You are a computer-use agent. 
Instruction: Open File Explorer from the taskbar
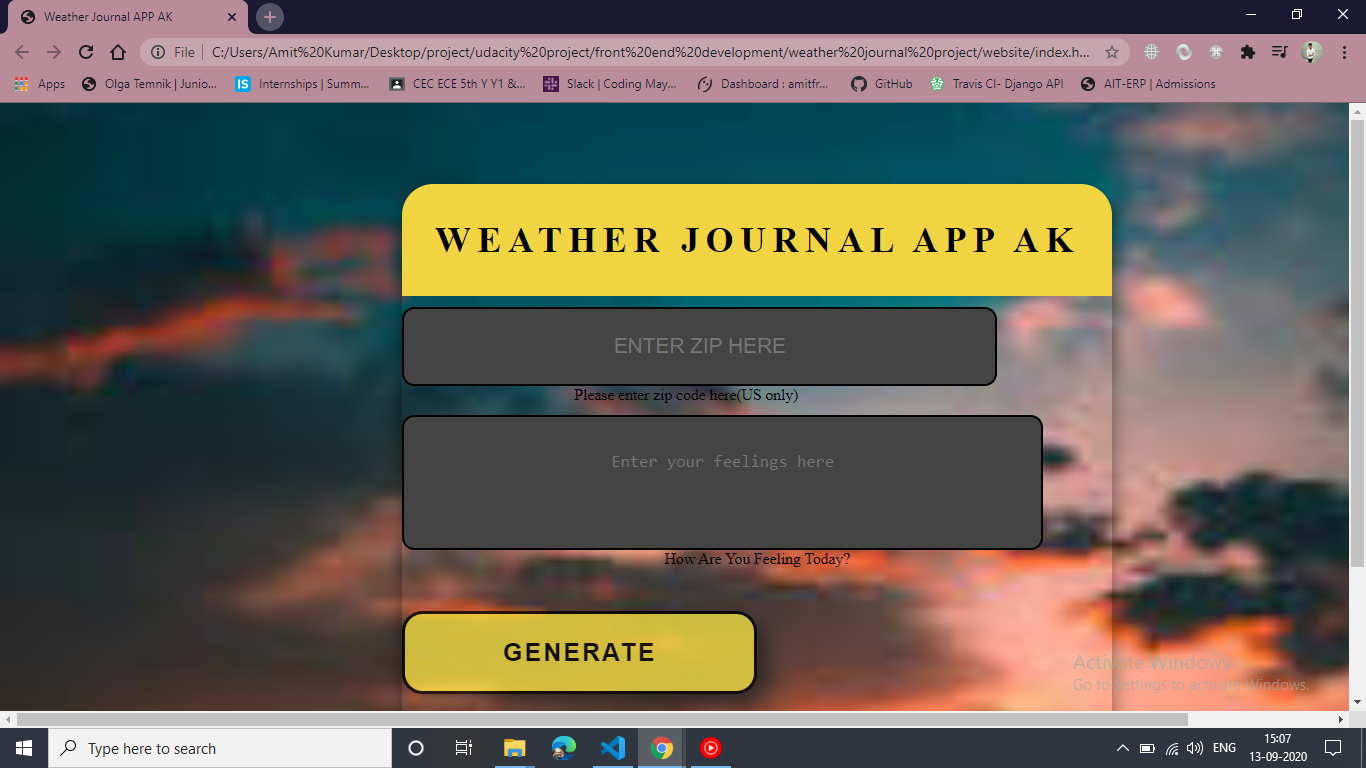[515, 748]
